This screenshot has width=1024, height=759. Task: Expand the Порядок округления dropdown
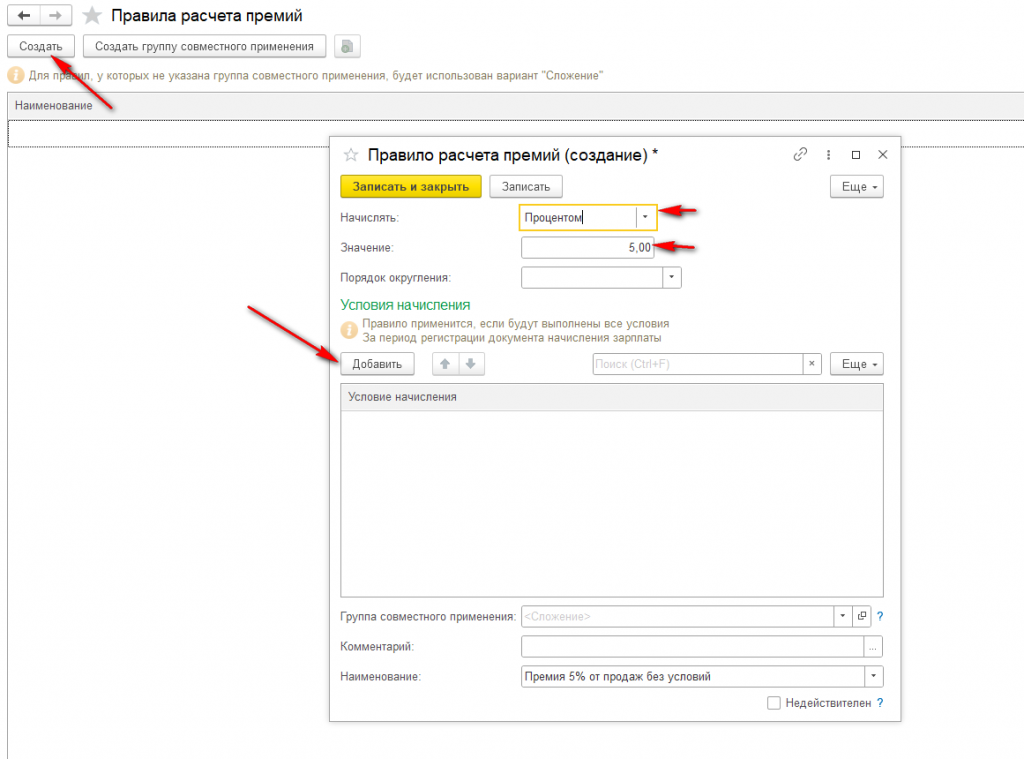coord(671,278)
